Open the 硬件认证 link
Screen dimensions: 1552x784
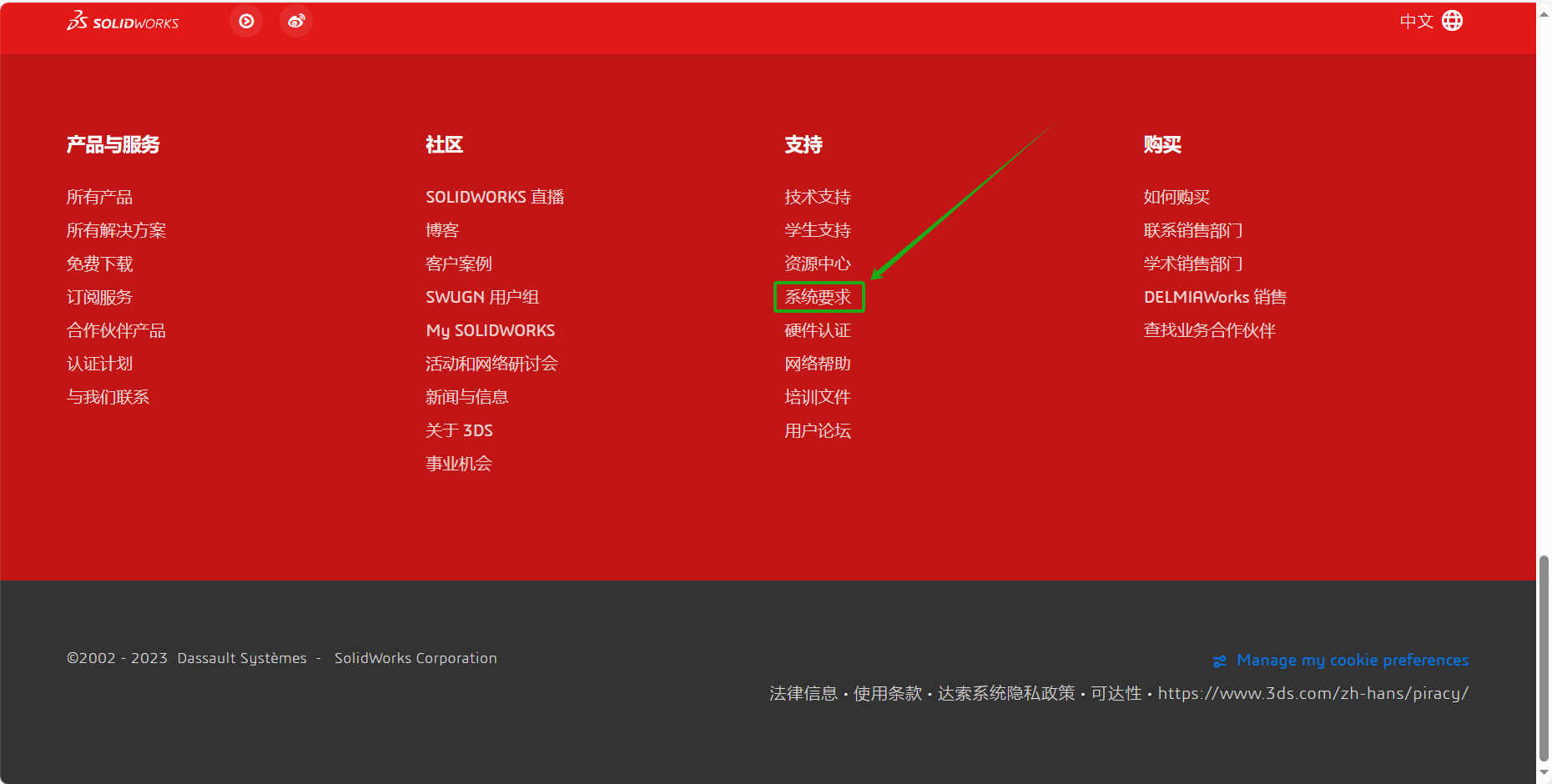[x=818, y=330]
